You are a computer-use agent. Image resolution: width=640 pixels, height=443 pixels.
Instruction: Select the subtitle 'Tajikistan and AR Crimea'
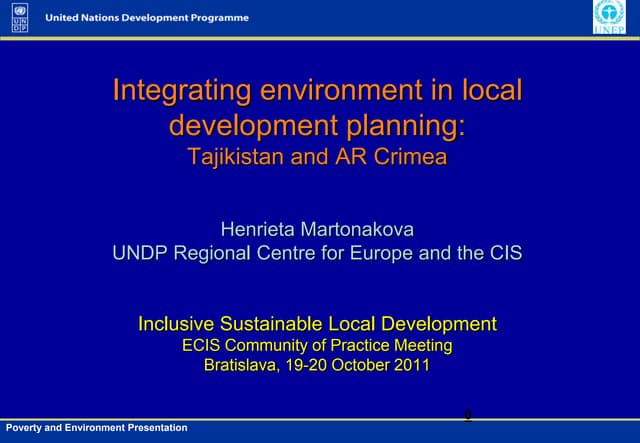point(318,156)
